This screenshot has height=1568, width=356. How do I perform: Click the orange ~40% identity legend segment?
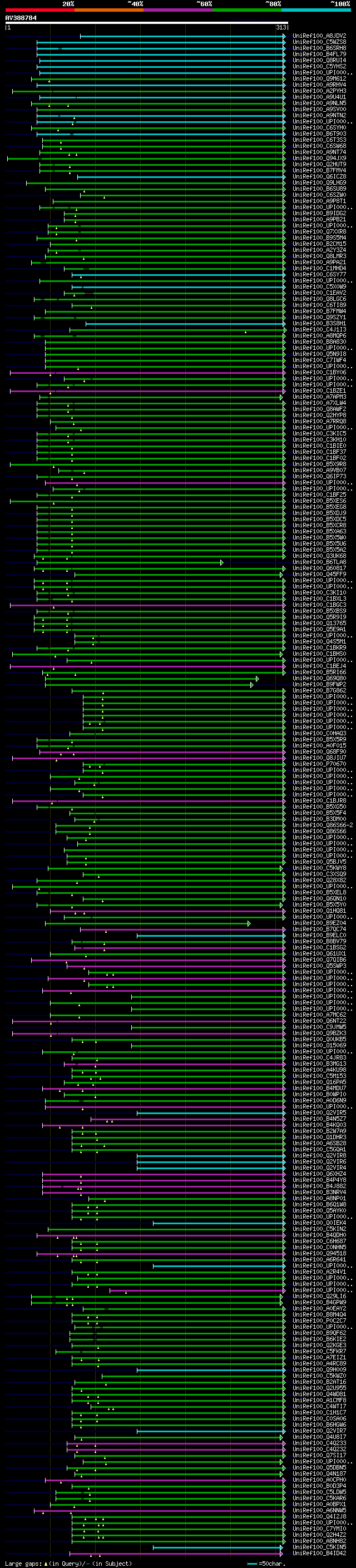[109, 10]
